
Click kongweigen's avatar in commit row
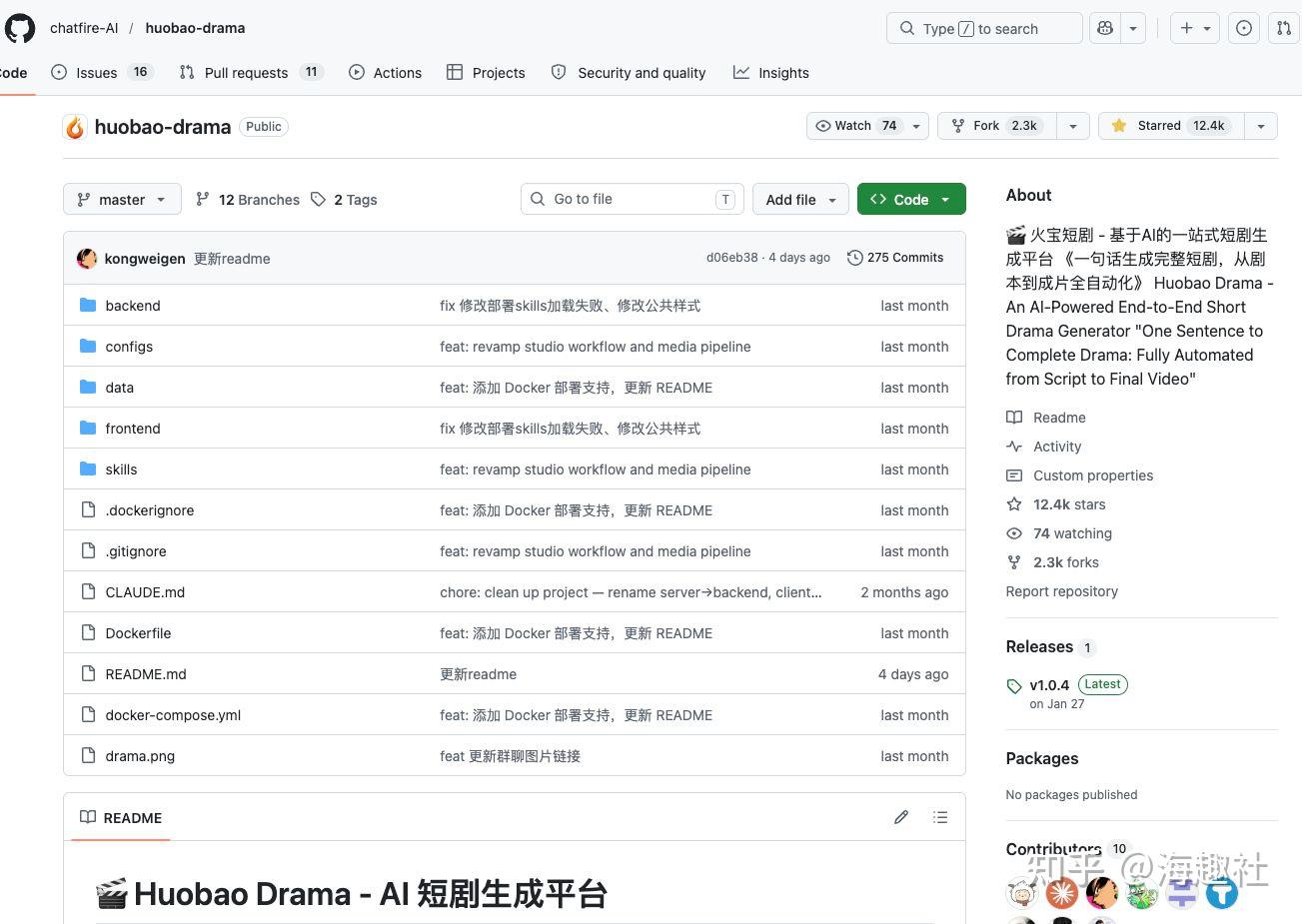click(87, 258)
